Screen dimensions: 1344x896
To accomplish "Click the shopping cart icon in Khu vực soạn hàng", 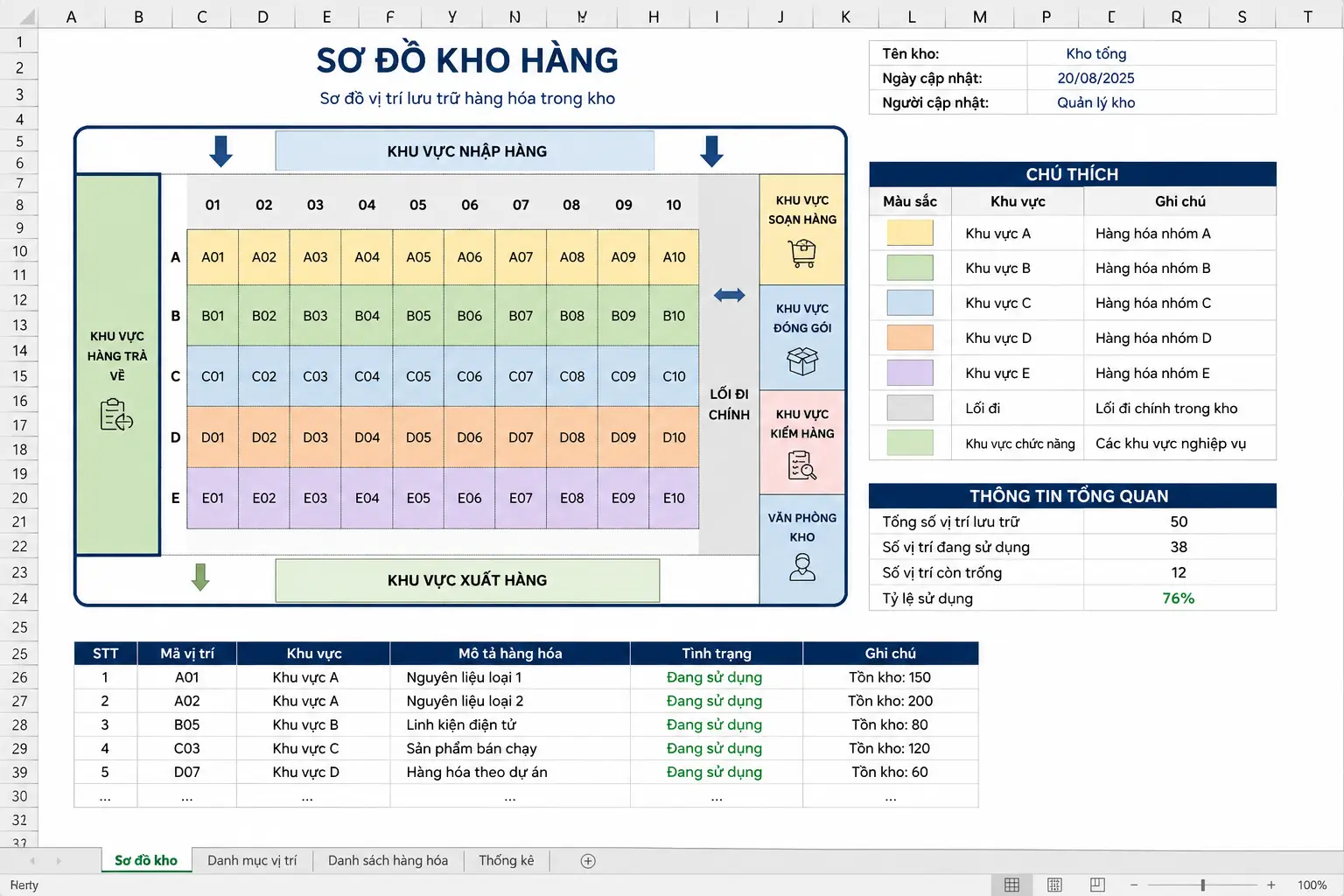I will [802, 253].
